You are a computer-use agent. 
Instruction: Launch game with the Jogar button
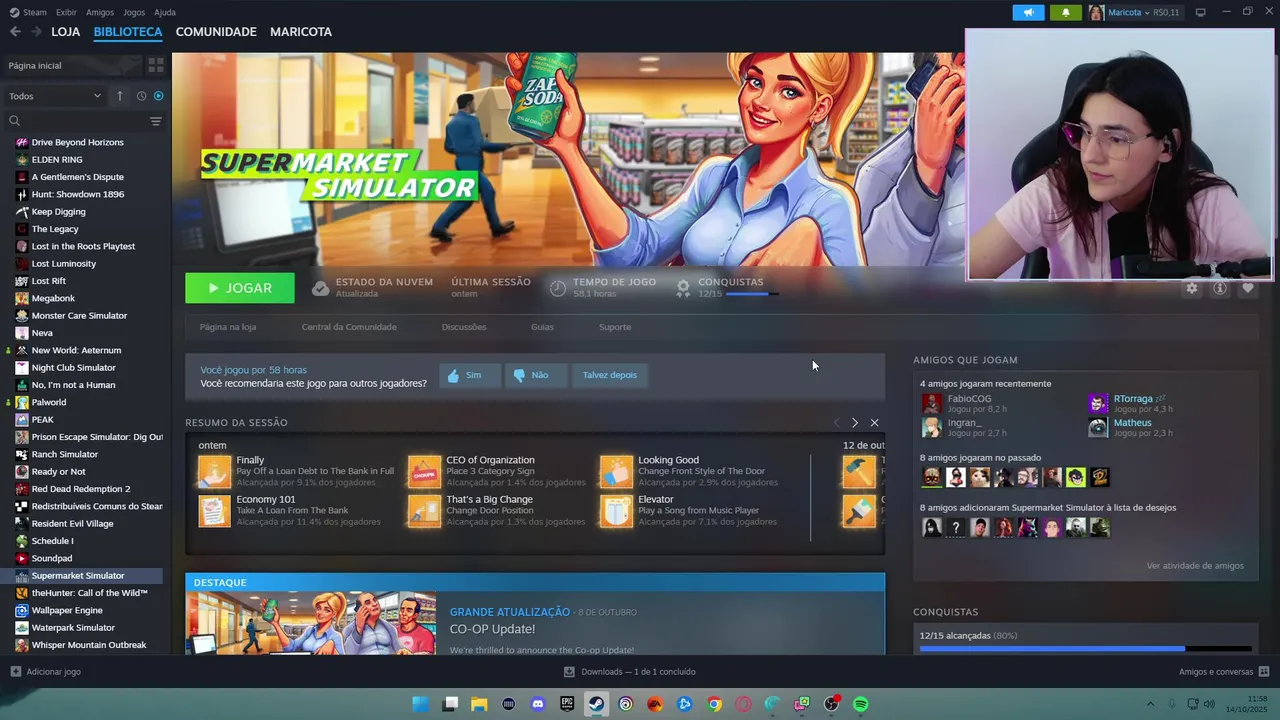240,288
